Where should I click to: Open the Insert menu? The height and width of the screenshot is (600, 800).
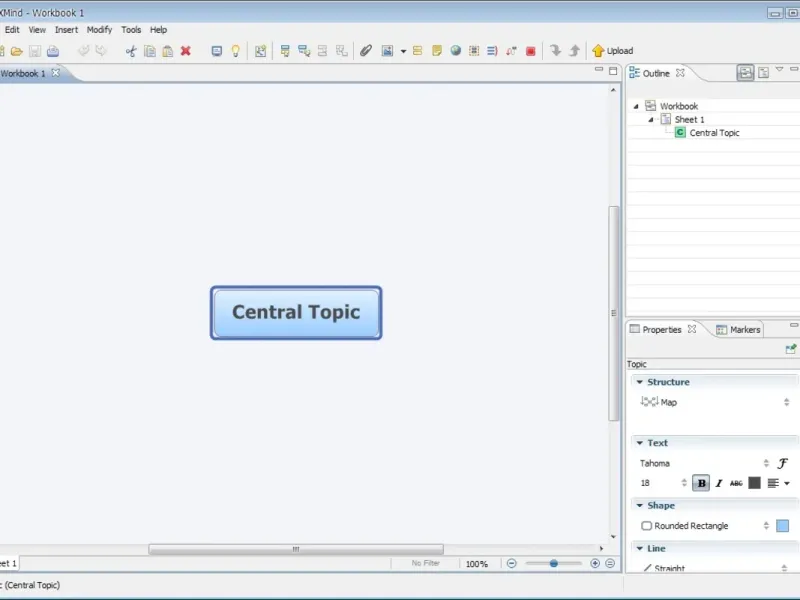[x=66, y=30]
